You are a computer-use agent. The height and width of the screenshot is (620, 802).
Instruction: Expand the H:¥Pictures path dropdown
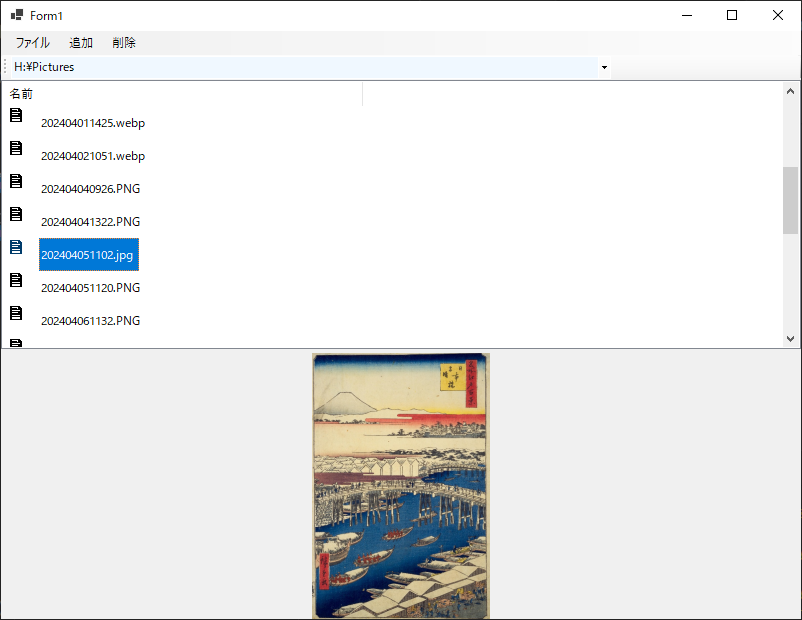[604, 68]
